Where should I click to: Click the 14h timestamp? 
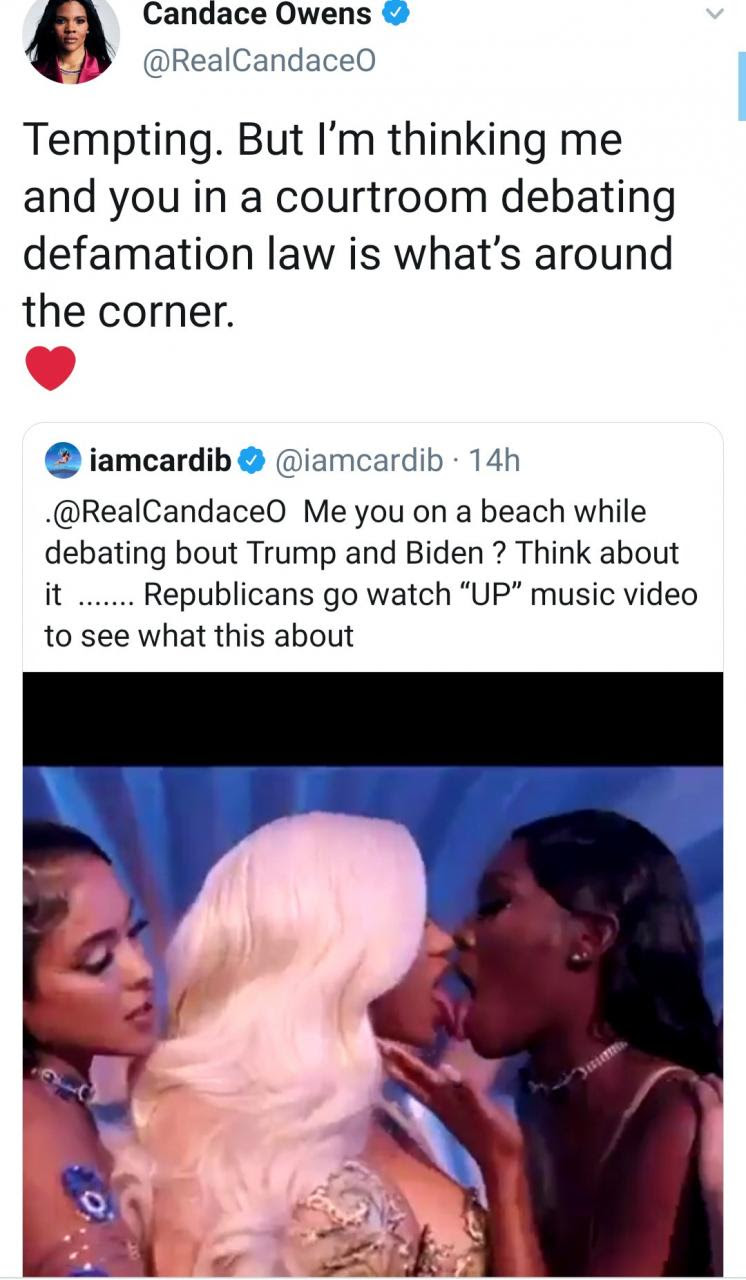495,460
